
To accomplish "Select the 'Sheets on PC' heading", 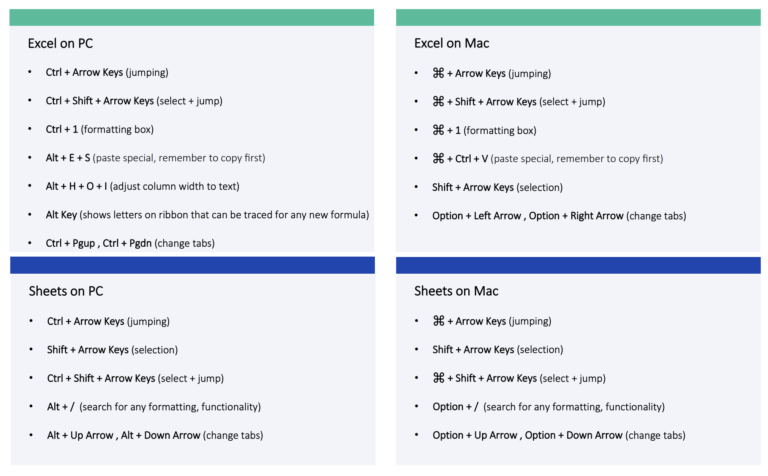I will tap(65, 291).
